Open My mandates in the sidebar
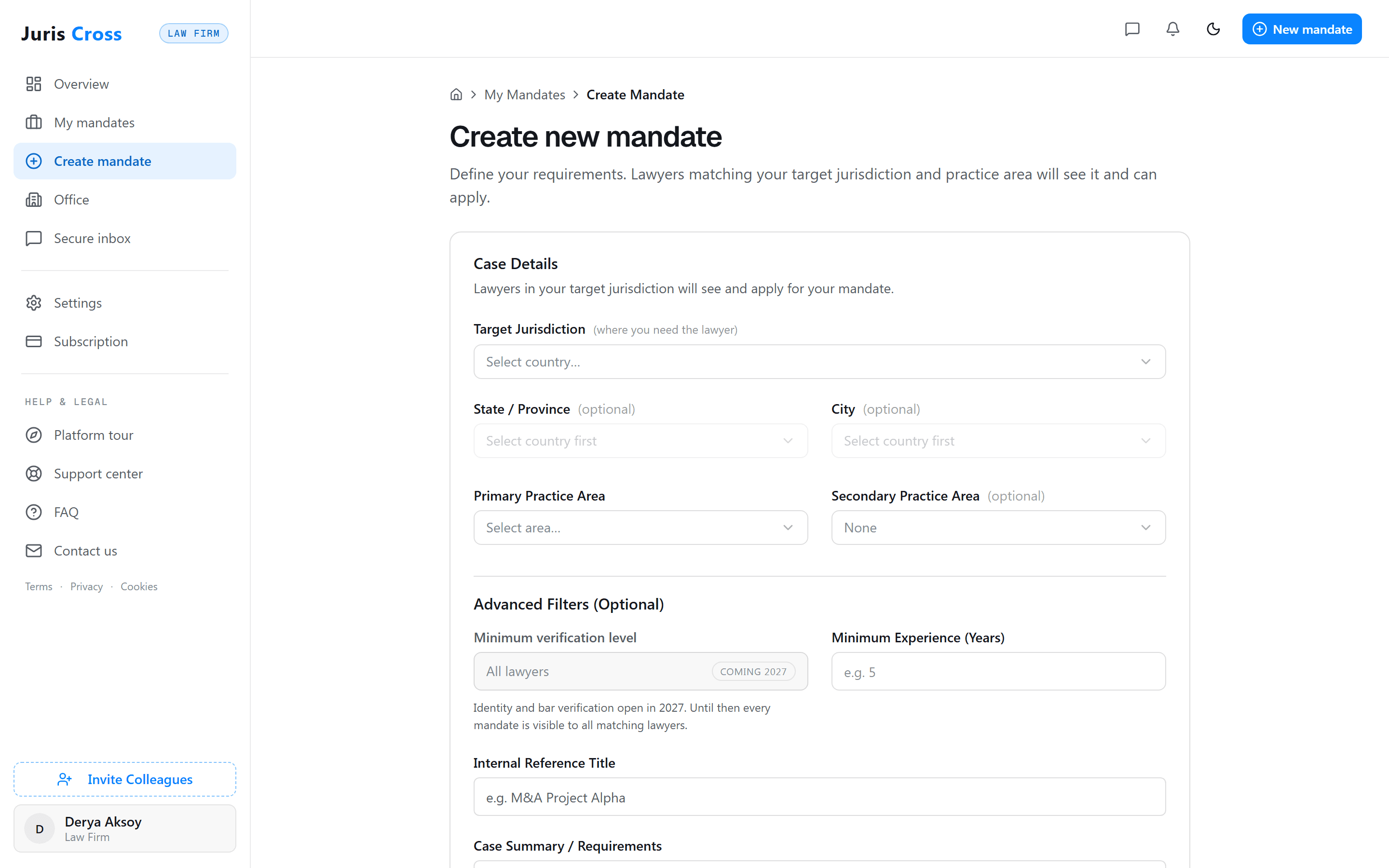This screenshot has width=1389, height=868. point(124,122)
